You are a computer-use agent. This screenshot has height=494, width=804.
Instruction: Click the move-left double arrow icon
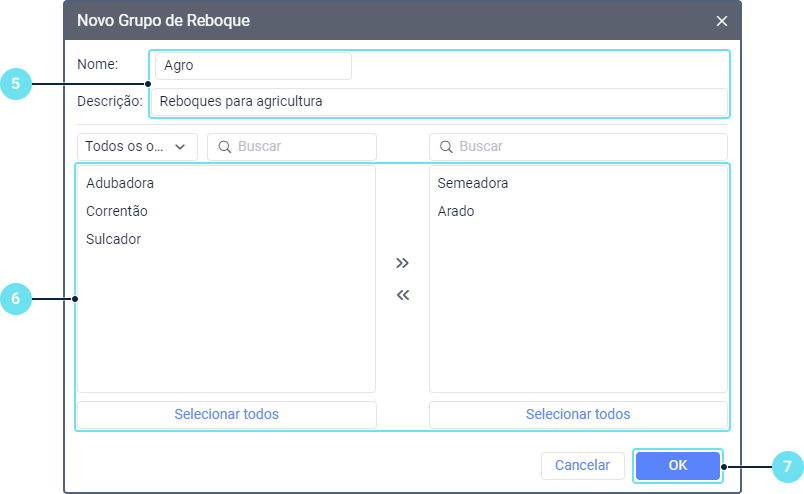(x=402, y=295)
